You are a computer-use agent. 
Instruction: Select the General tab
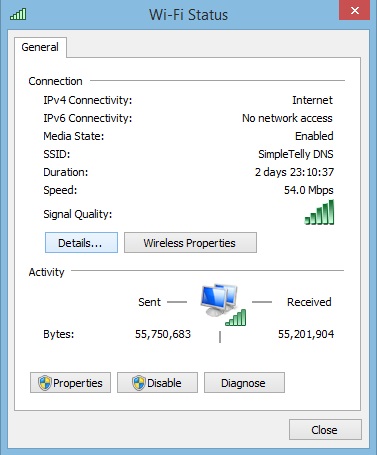40,47
